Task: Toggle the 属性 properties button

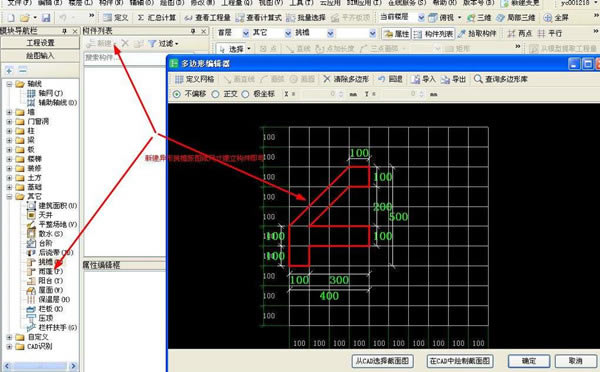Action: [x=396, y=34]
